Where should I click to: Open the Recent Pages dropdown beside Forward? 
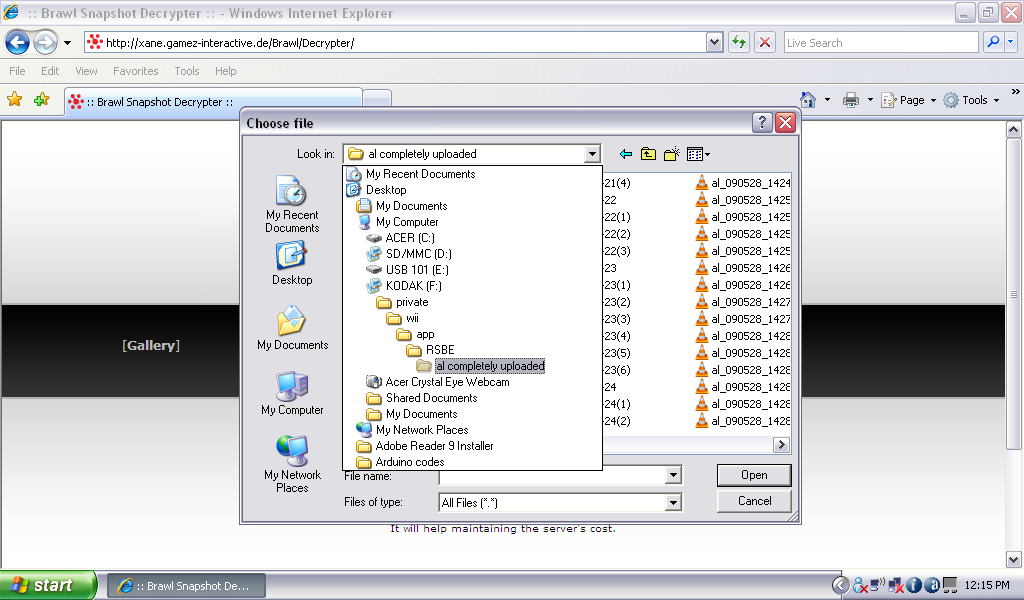[67, 43]
